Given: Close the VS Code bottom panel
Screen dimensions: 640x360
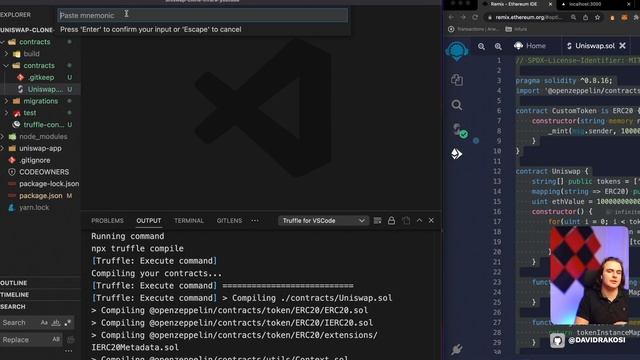Looking at the screenshot, I should click(431, 220).
